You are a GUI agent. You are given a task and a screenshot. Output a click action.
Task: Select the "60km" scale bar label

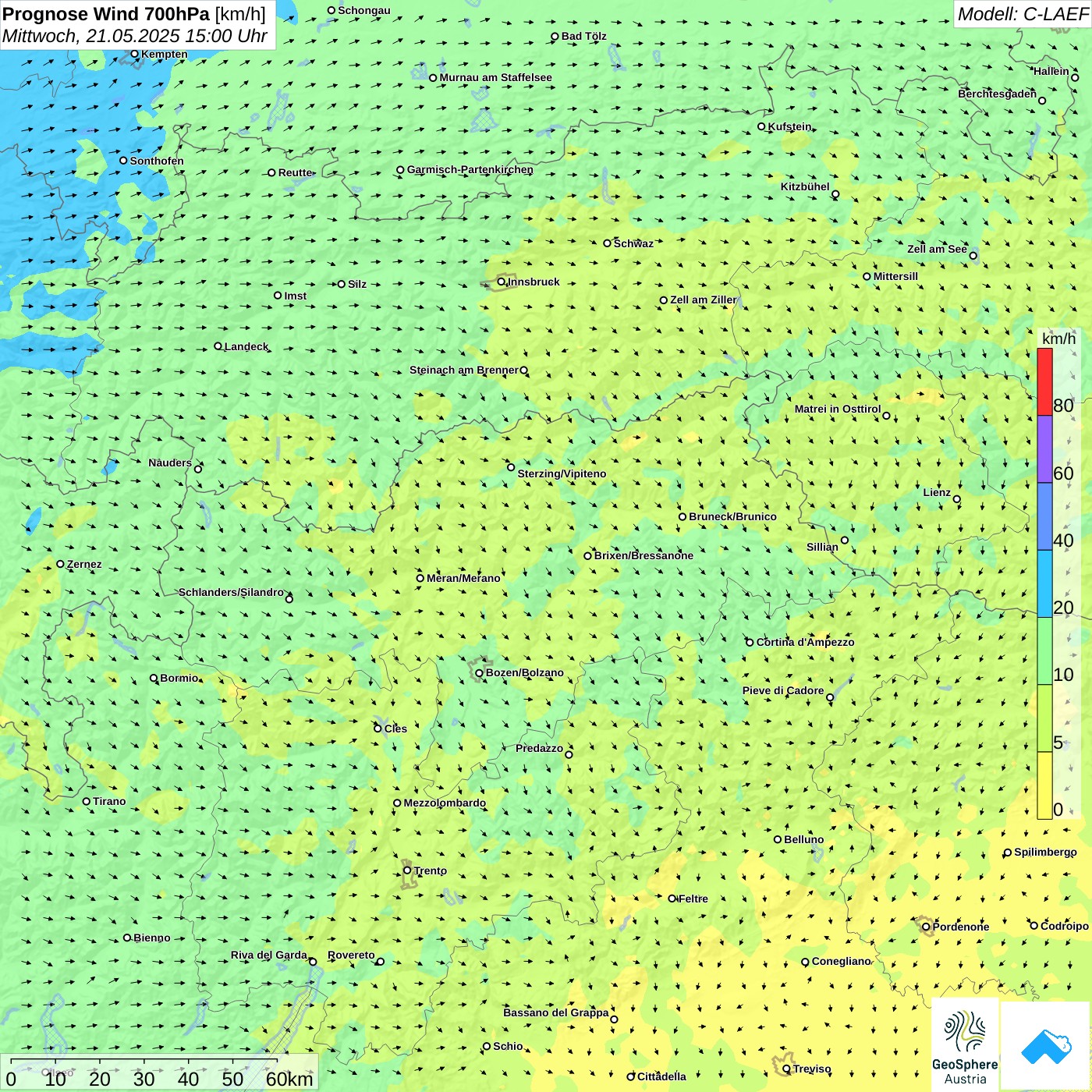pos(289,1079)
